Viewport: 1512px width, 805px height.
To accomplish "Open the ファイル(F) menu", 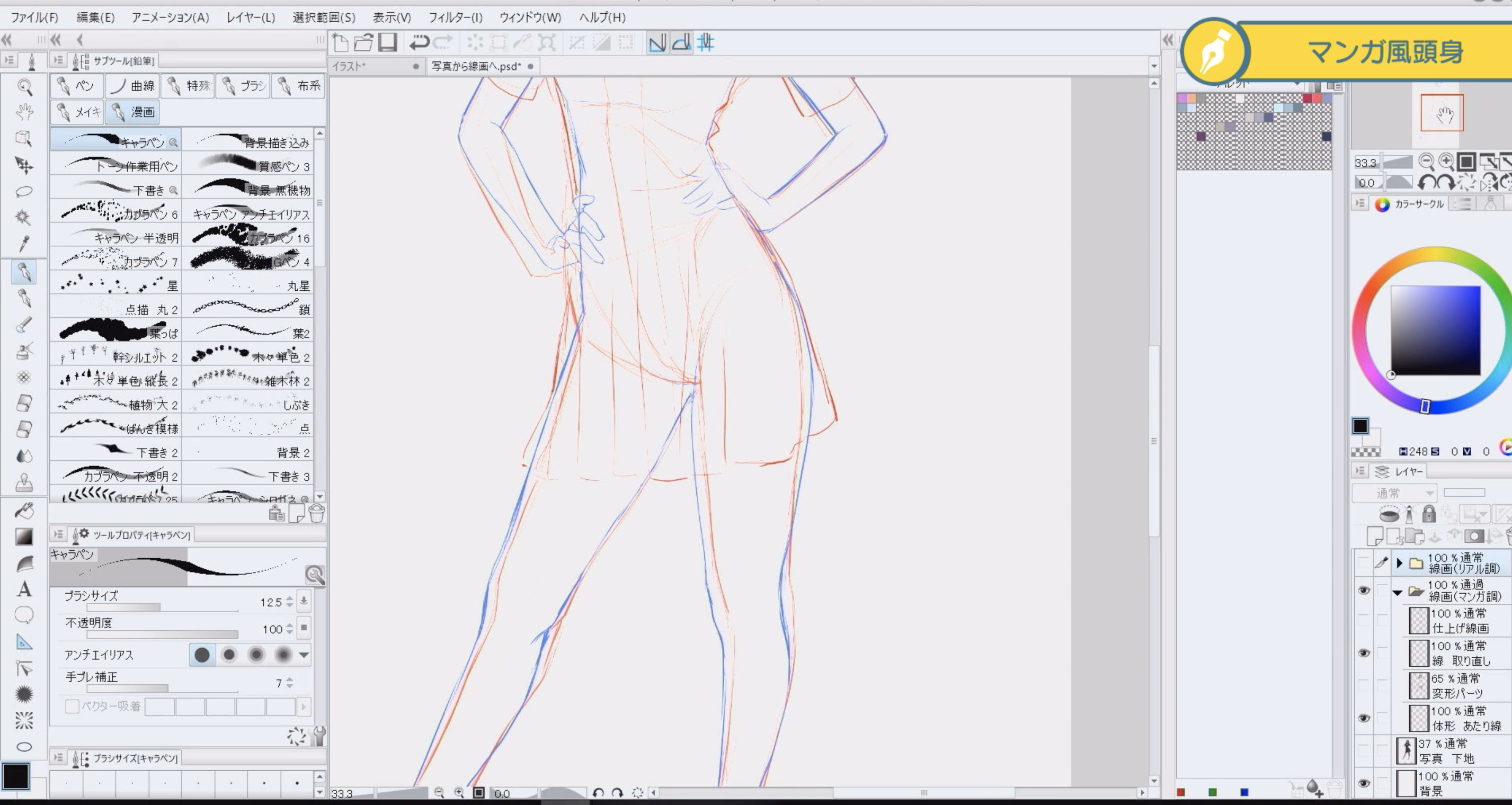I will 34,17.
